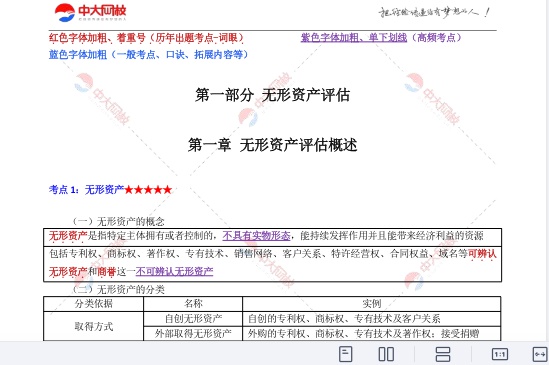The image size is (549, 365).
Task: Click the handwritten slogan in header
Action: 433,13
